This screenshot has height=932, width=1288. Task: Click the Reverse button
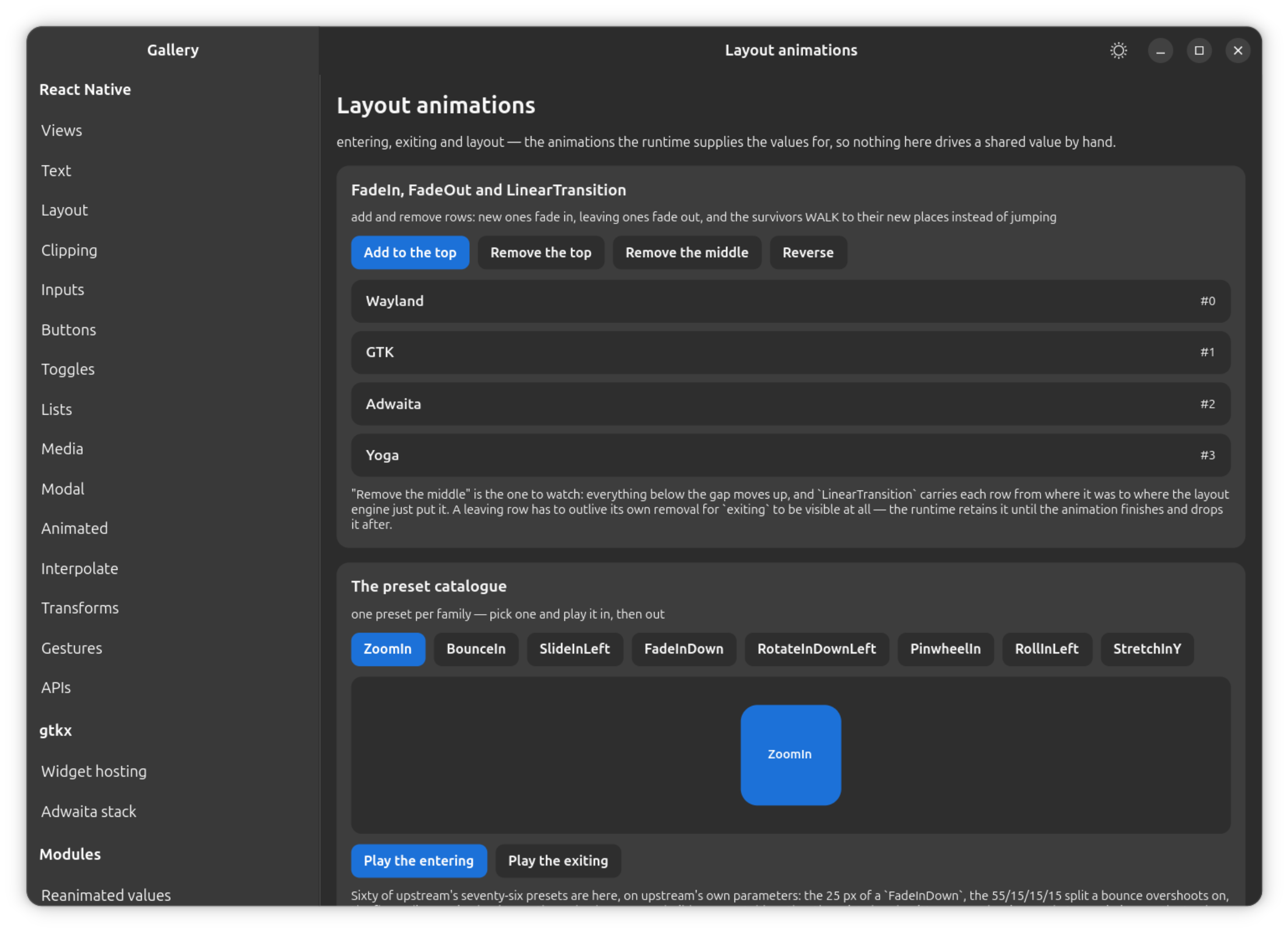tap(808, 253)
